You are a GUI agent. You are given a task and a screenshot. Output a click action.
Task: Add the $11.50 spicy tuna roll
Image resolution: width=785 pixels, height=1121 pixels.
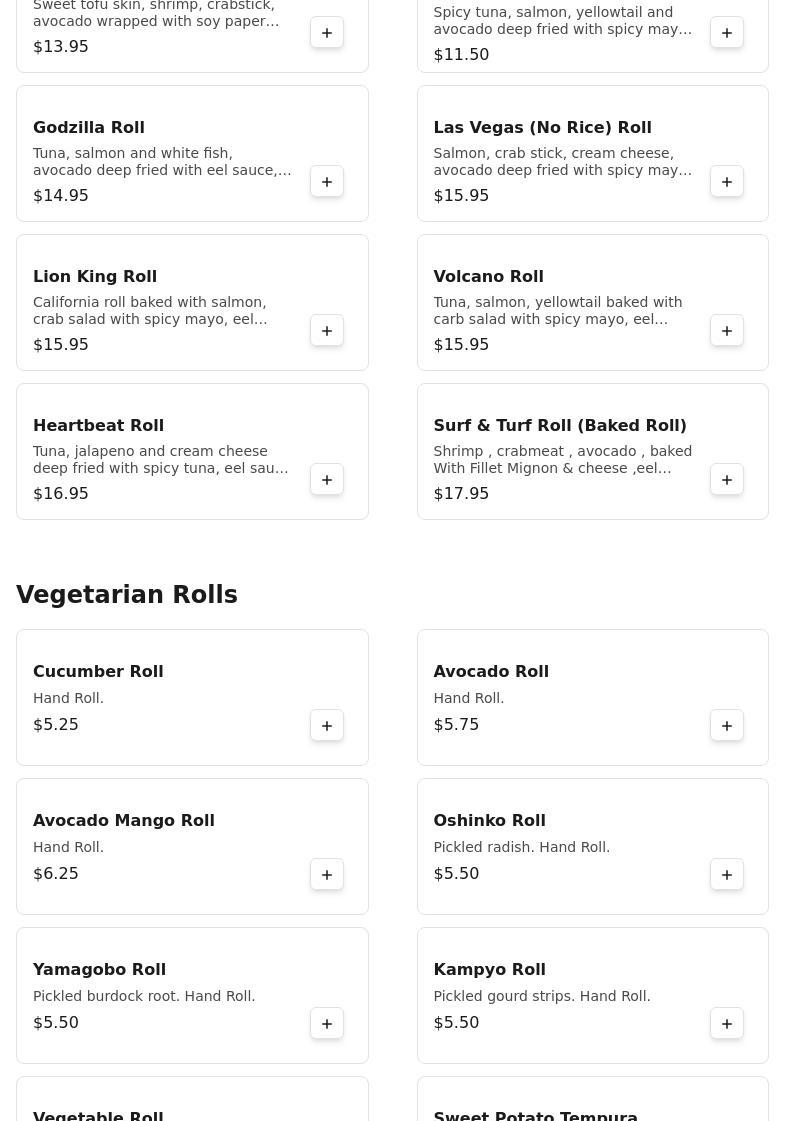pos(727,33)
